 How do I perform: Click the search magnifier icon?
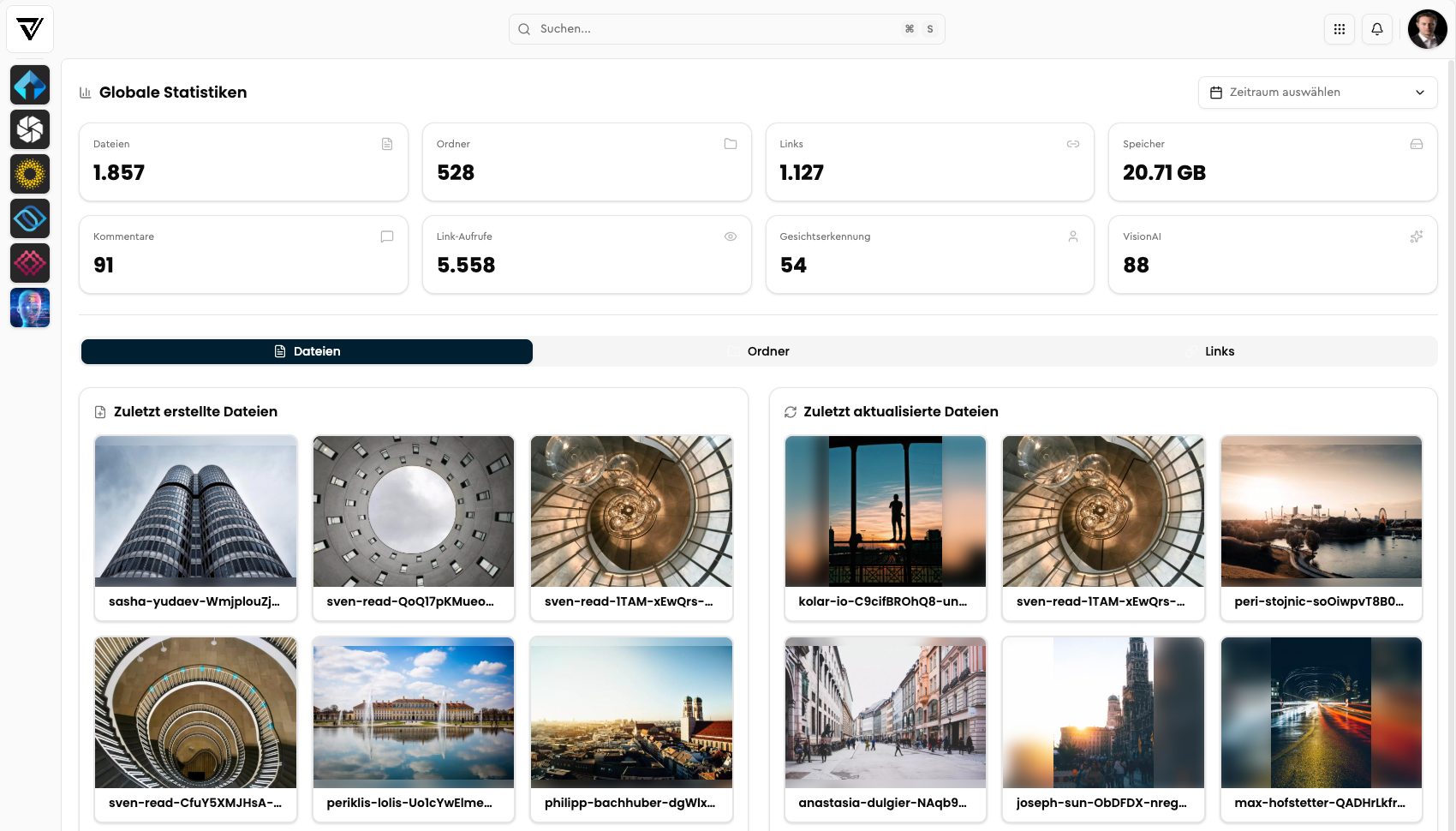click(524, 29)
